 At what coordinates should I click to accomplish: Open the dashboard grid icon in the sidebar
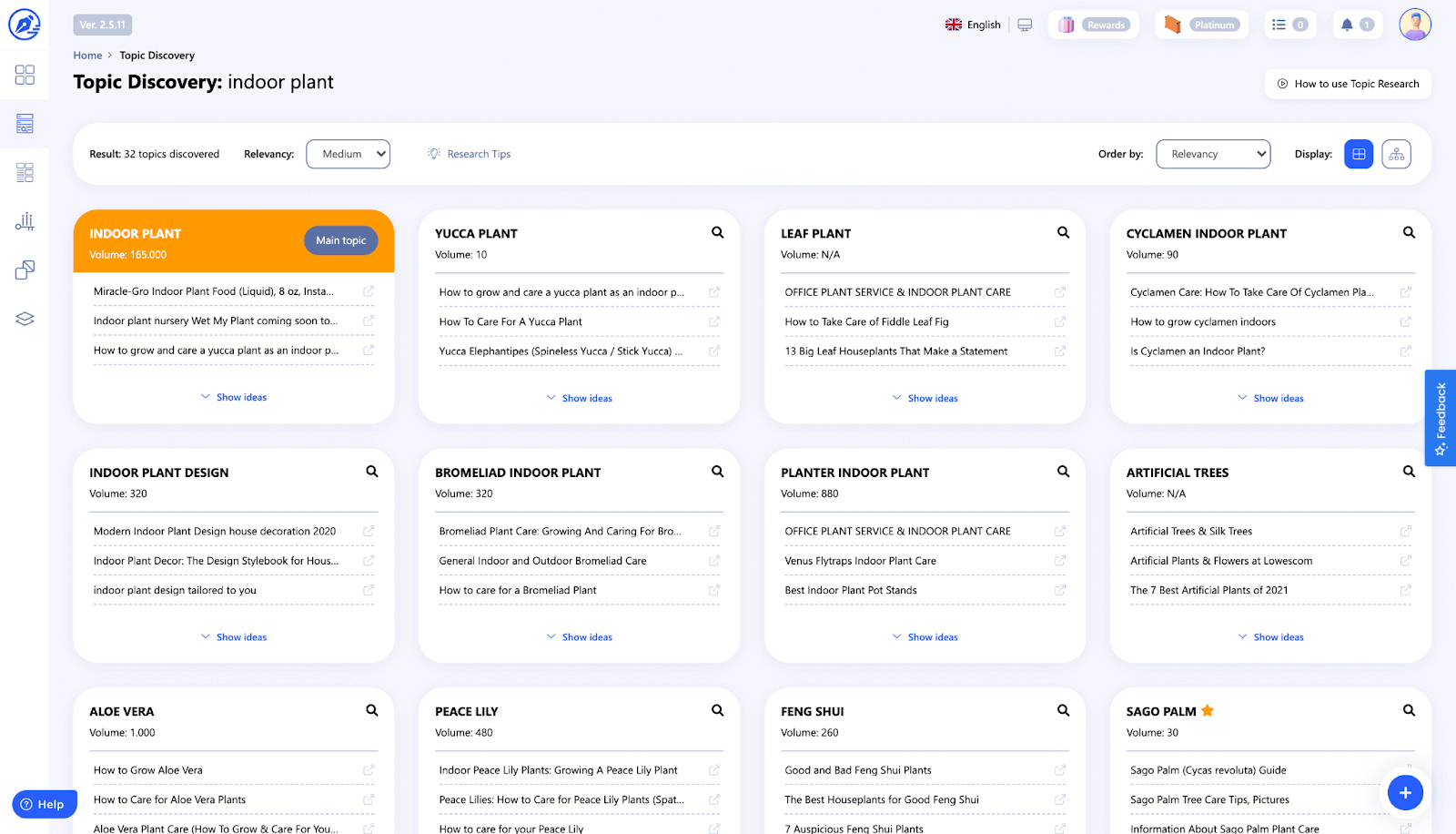[25, 76]
